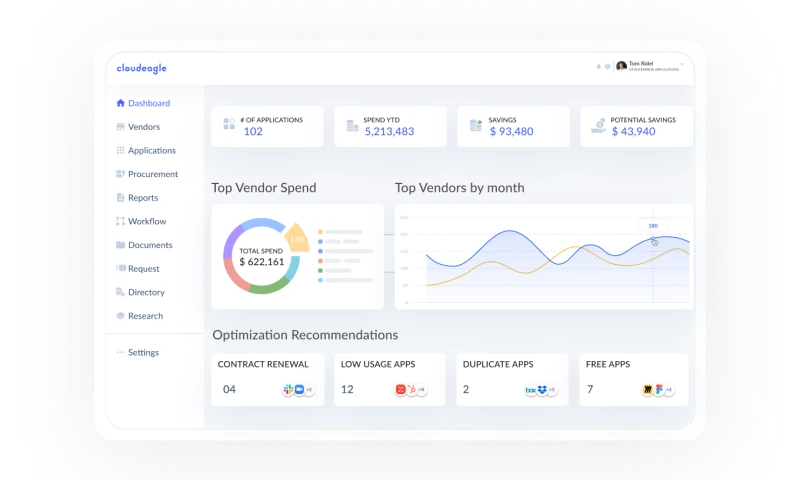Open the Low Usage Apps card
The width and height of the screenshot is (800, 480).
pyautogui.click(x=390, y=379)
